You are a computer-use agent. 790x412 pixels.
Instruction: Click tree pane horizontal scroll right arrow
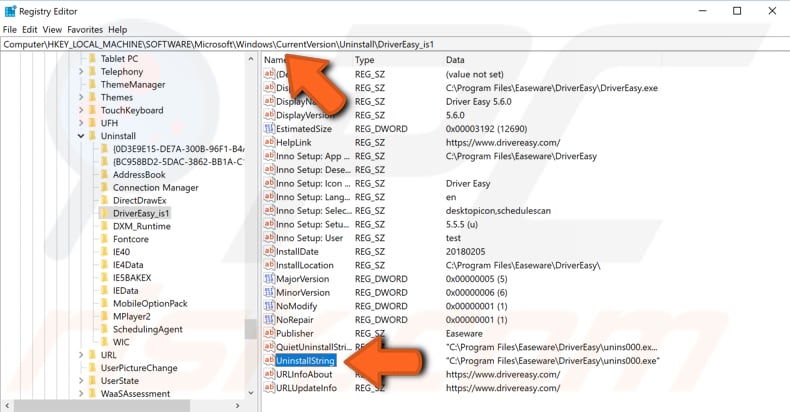(237, 405)
